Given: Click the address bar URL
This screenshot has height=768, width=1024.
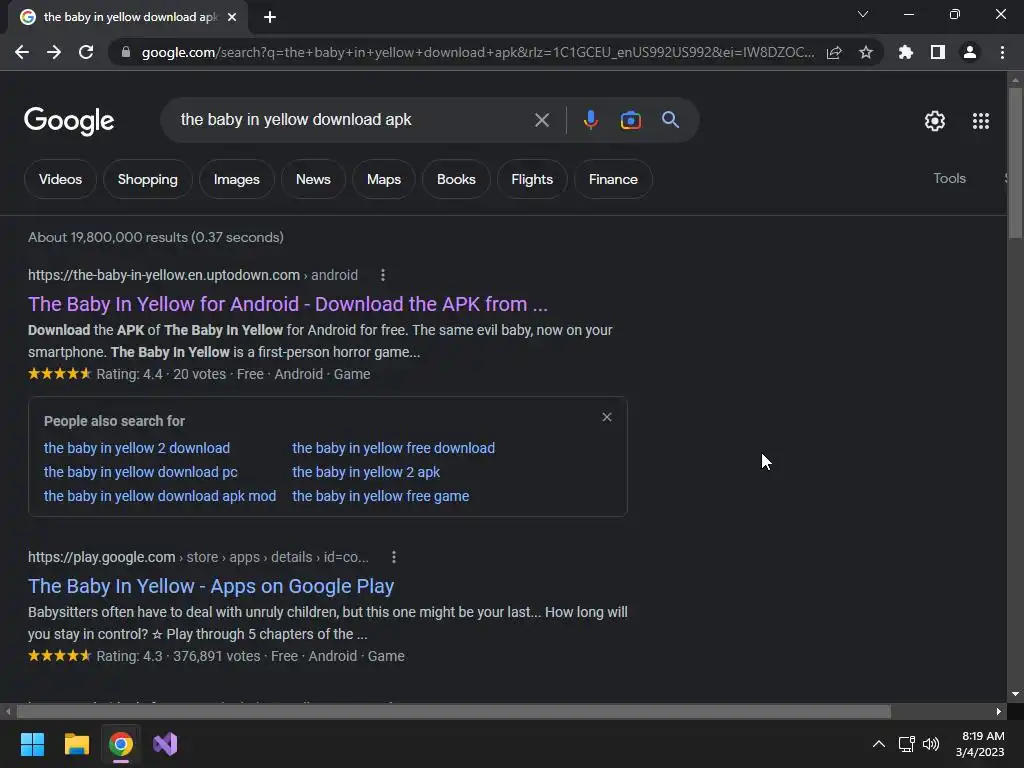Looking at the screenshot, I should click(477, 52).
